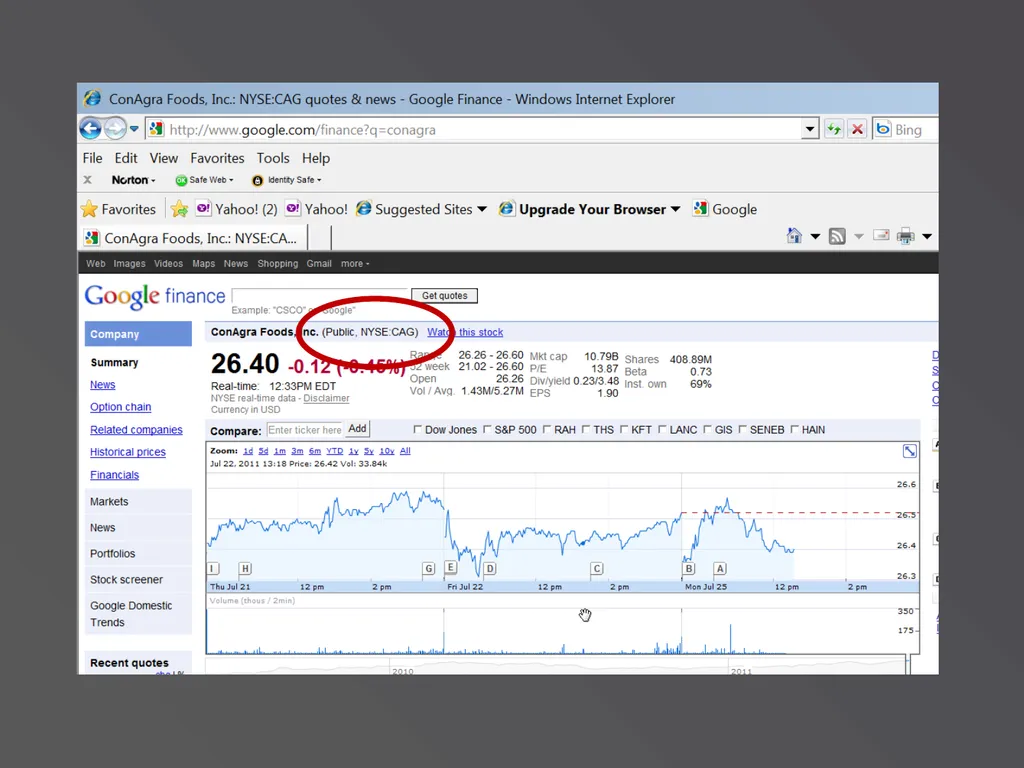Click the Add to Favorites Bar star

(179, 209)
